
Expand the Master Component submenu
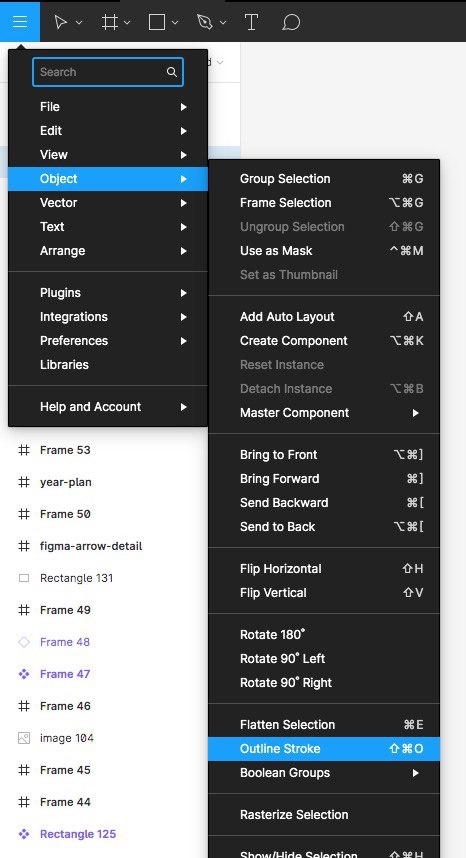coord(324,413)
